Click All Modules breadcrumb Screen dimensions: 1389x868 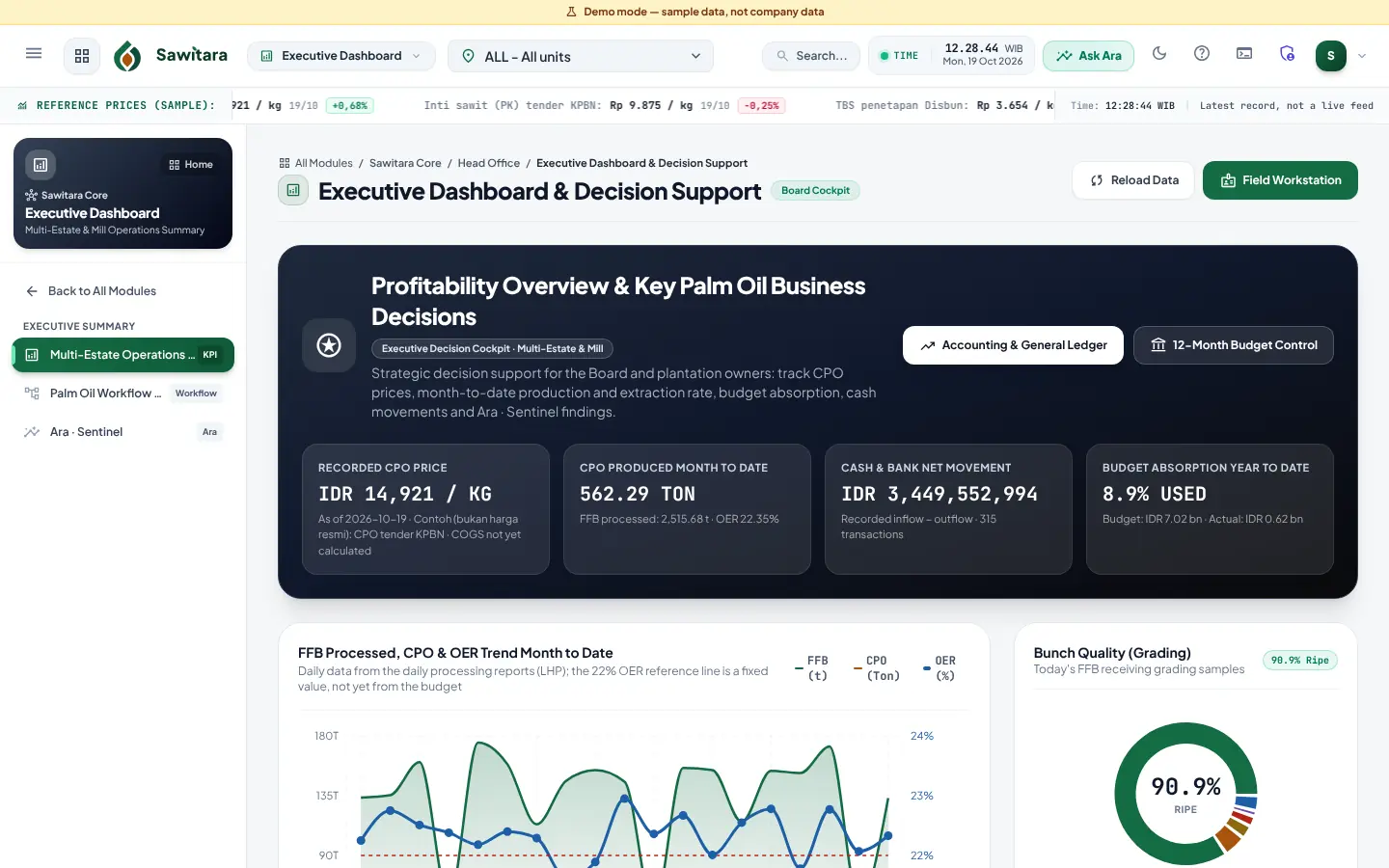pyautogui.click(x=316, y=163)
